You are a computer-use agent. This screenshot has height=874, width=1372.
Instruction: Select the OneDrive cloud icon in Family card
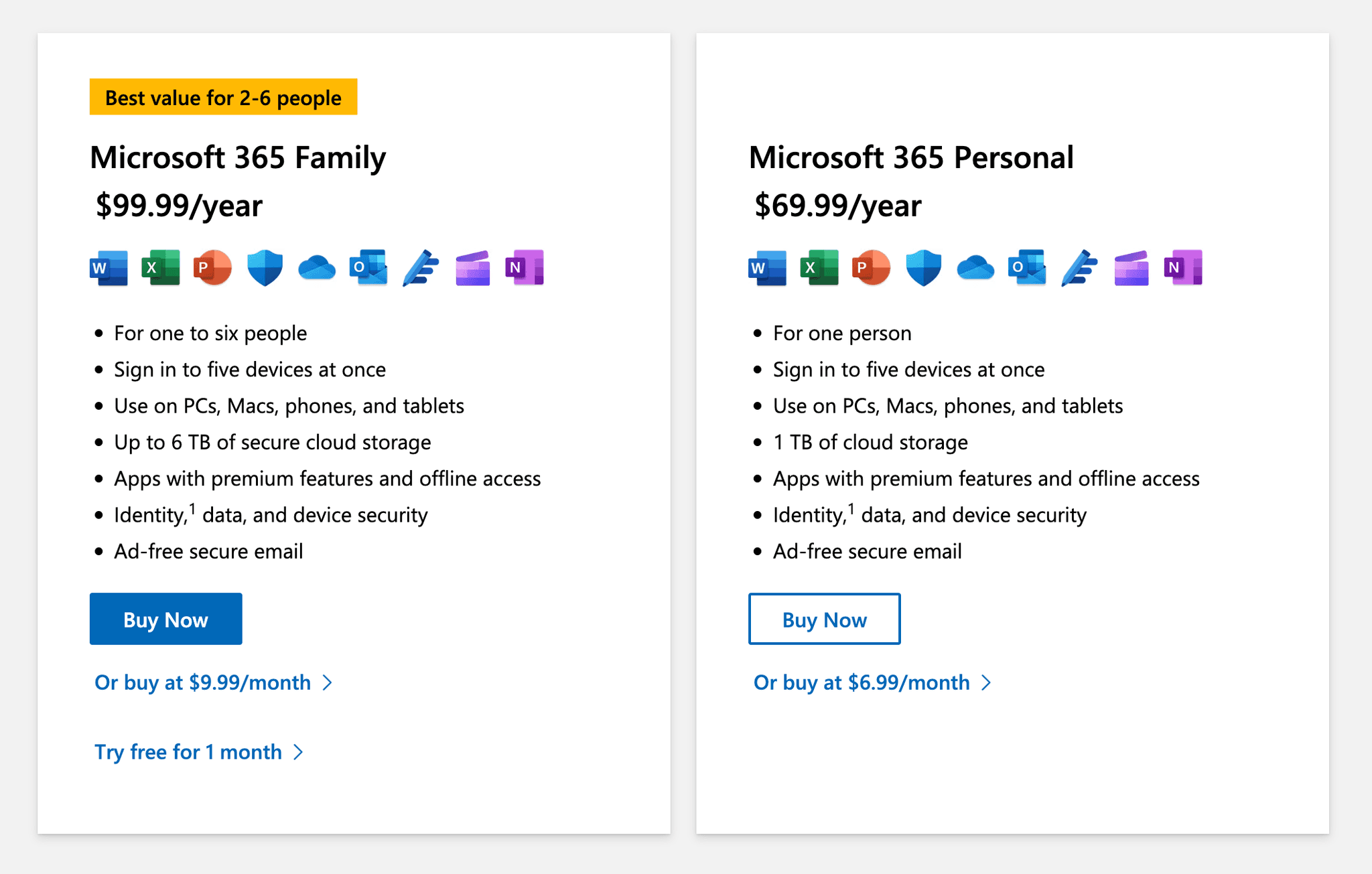click(x=316, y=268)
